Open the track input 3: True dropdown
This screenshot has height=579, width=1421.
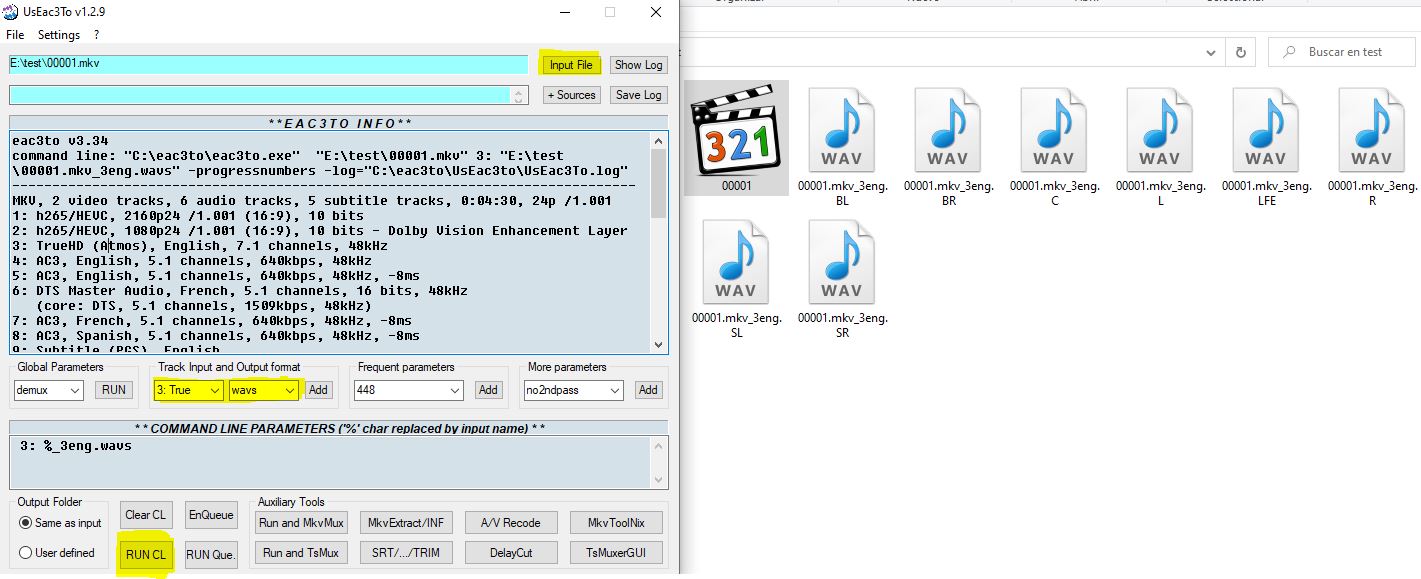pyautogui.click(x=189, y=390)
